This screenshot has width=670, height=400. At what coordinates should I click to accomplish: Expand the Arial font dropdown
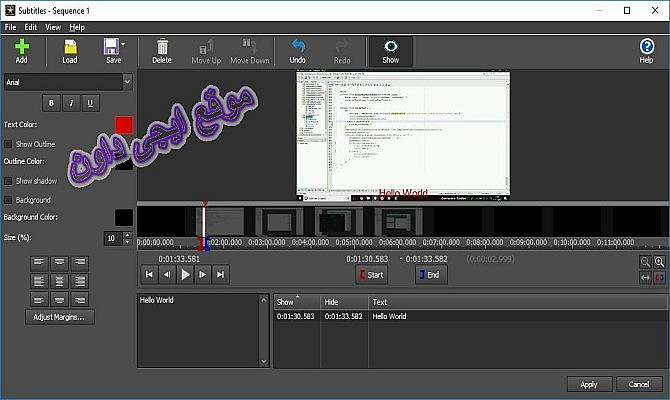click(x=127, y=81)
